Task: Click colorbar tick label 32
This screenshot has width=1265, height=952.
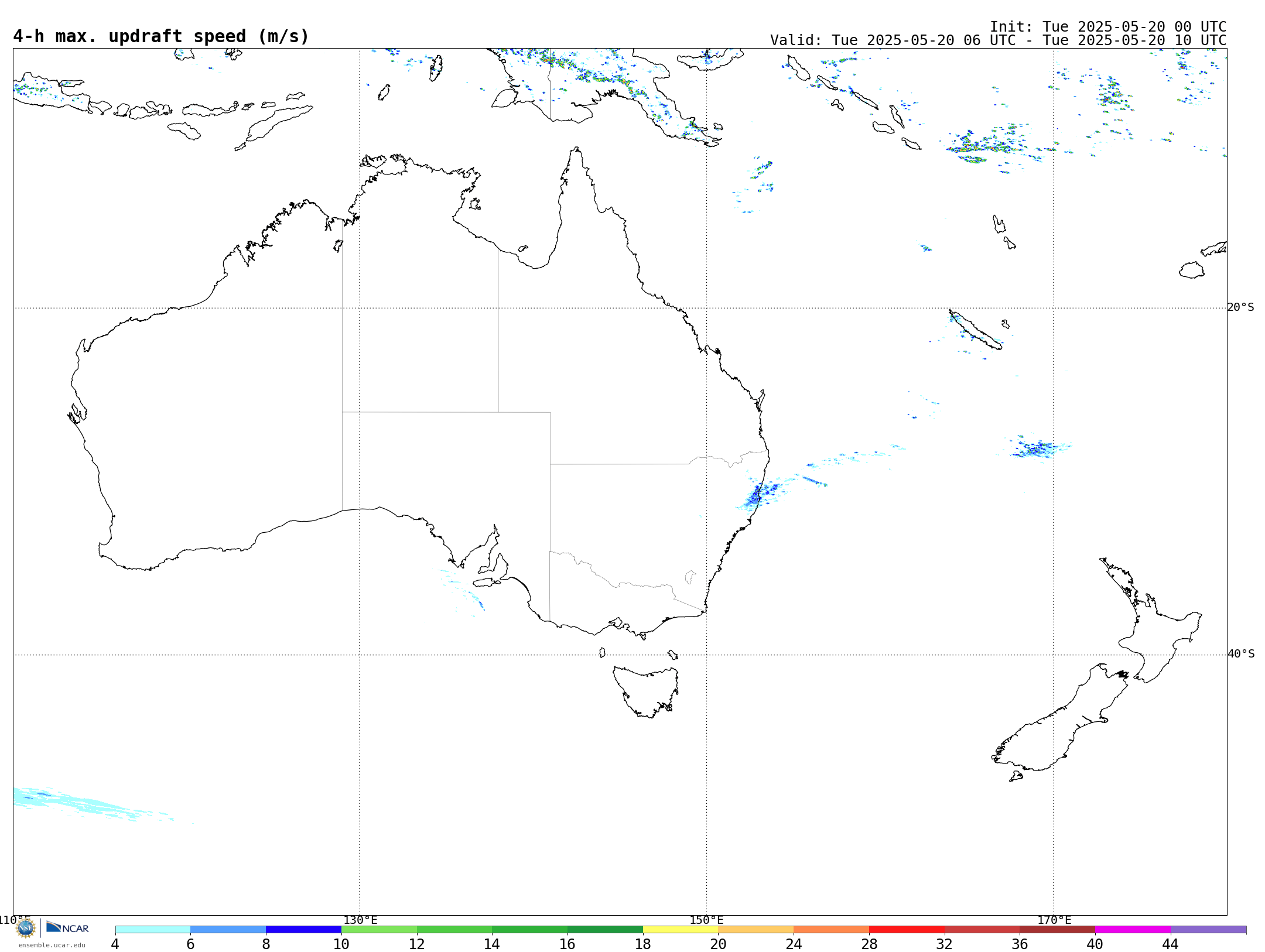Action: tap(945, 944)
